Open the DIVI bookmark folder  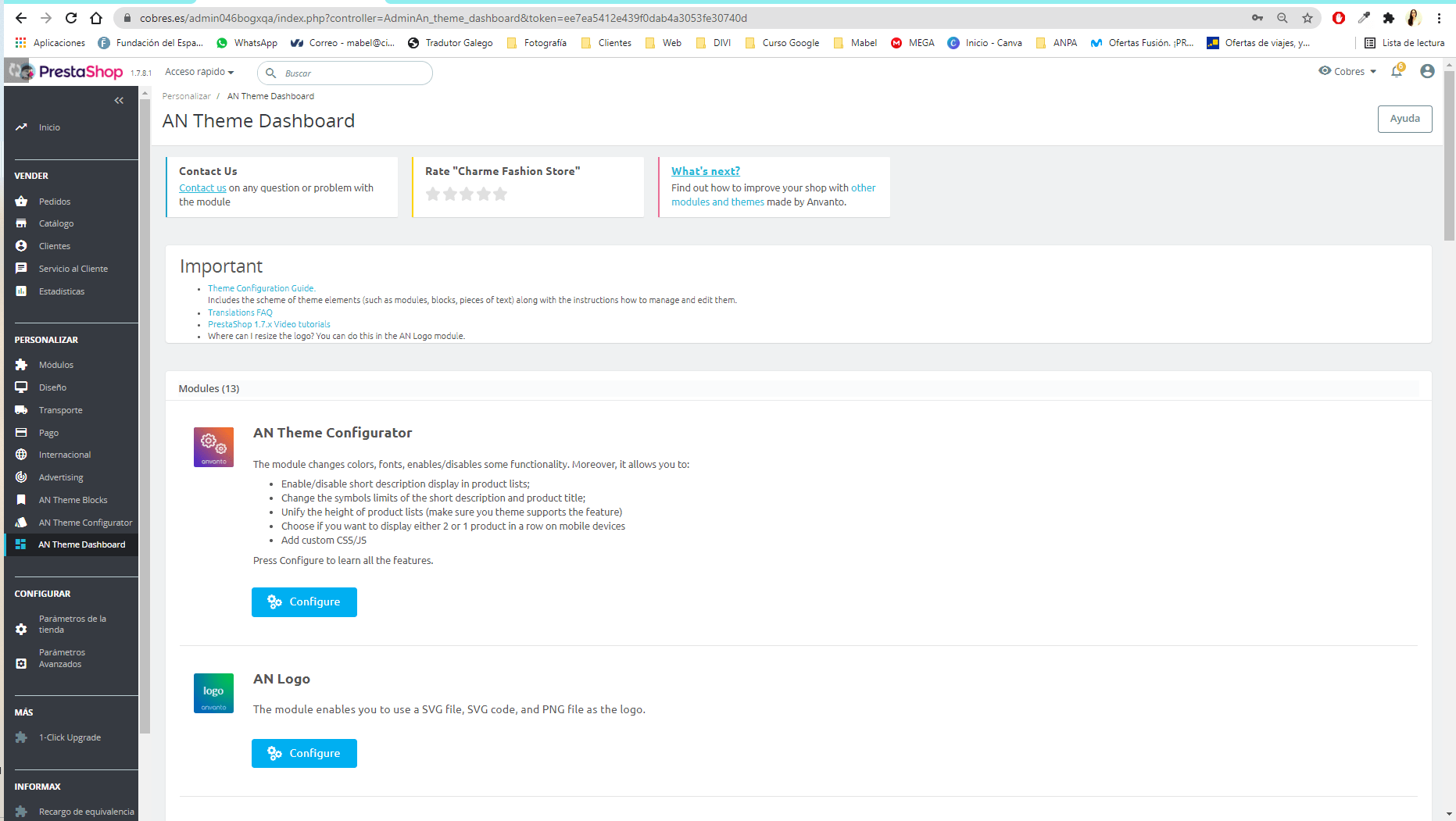click(714, 43)
